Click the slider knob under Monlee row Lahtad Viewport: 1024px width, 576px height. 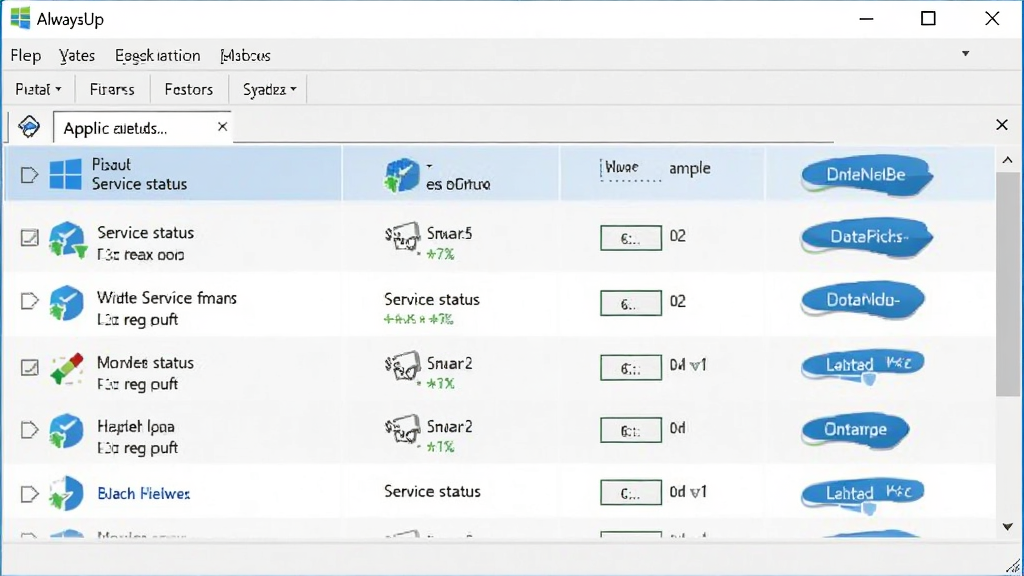[x=869, y=378]
